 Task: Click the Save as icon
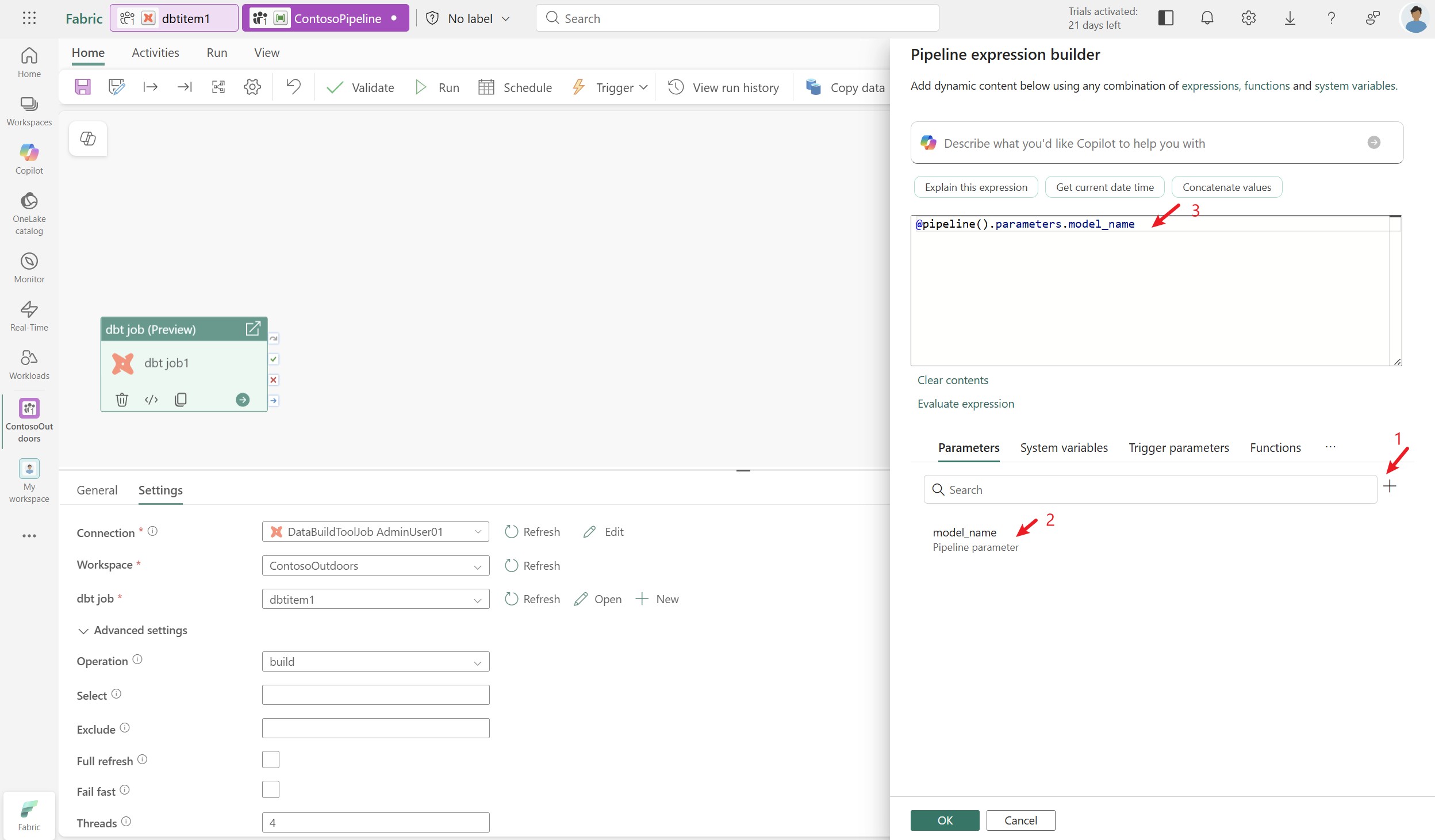pos(117,87)
